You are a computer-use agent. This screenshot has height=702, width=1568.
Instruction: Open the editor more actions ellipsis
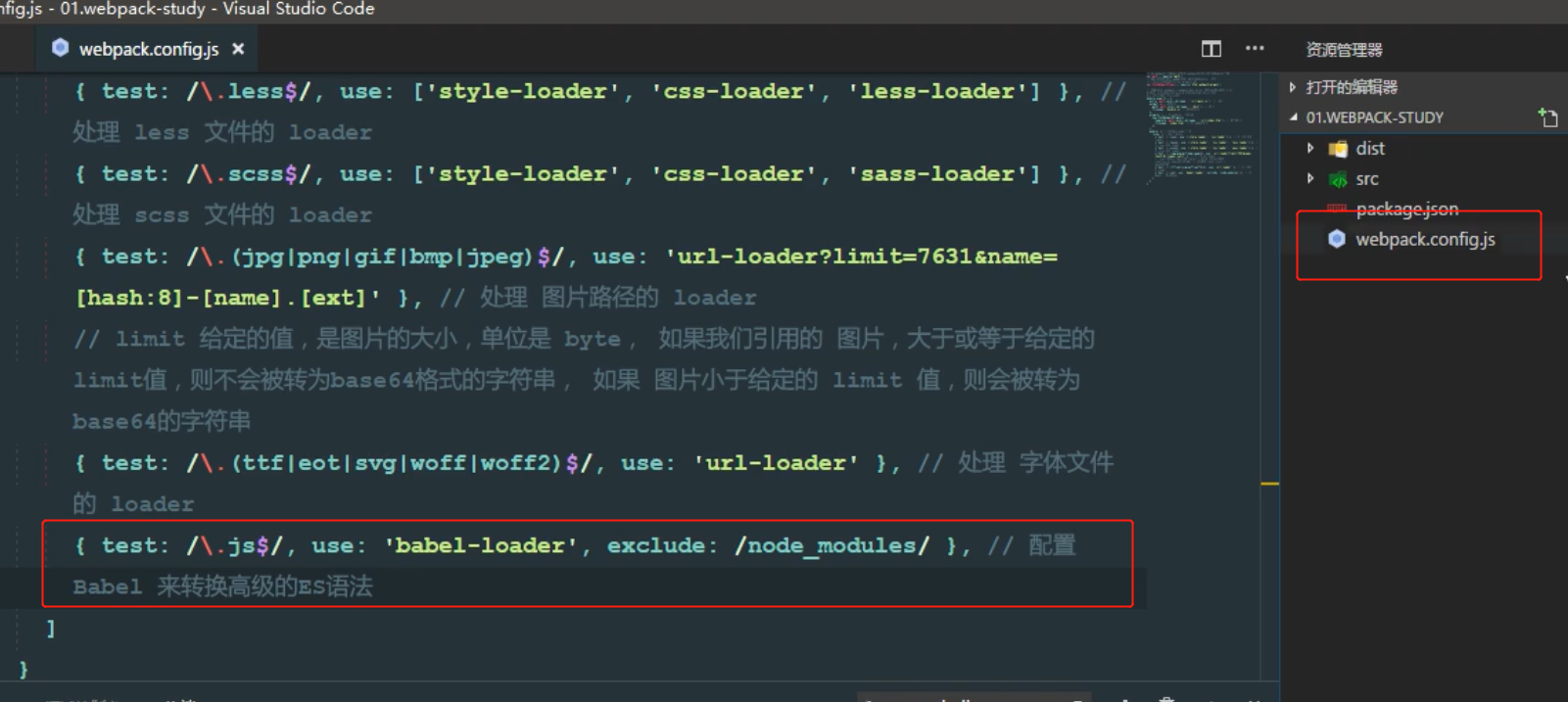[1255, 48]
